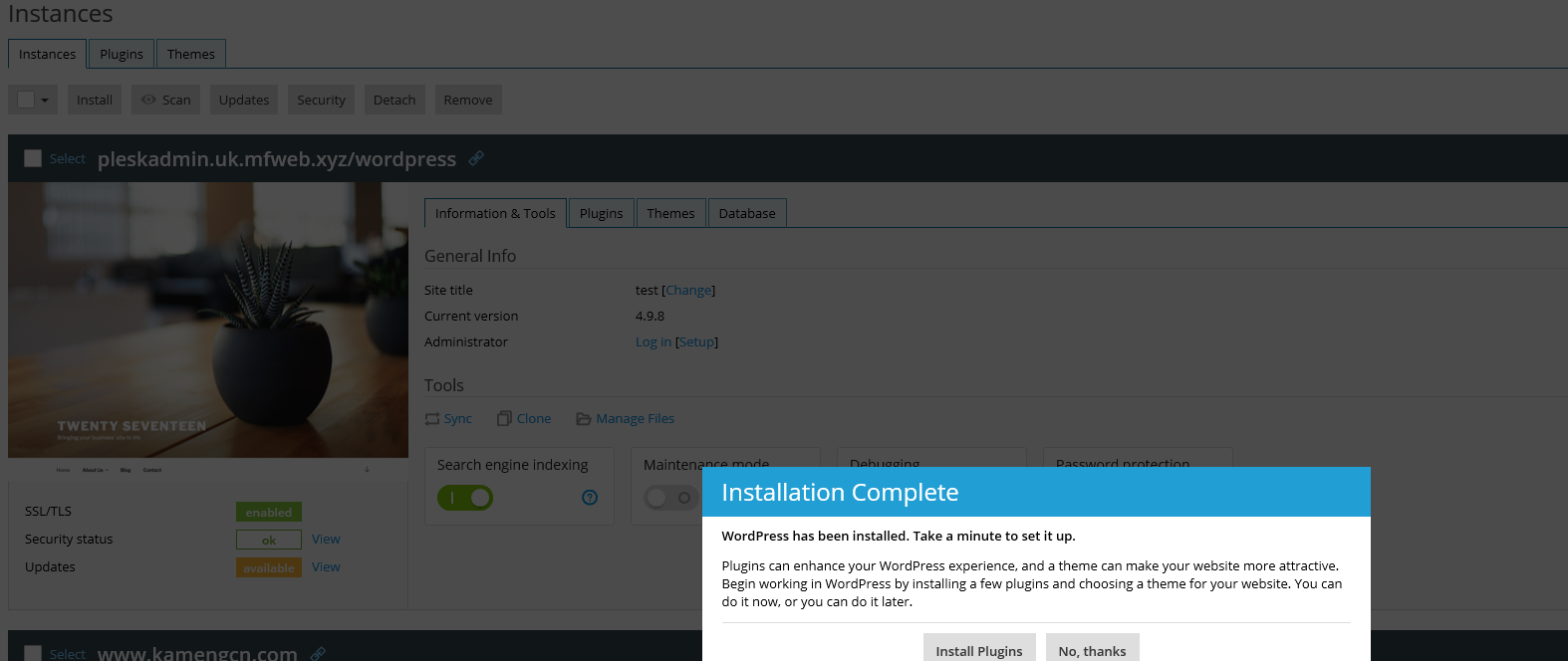Tick the select-all checkbox in toolbar
This screenshot has width=1568, height=661.
pos(26,100)
